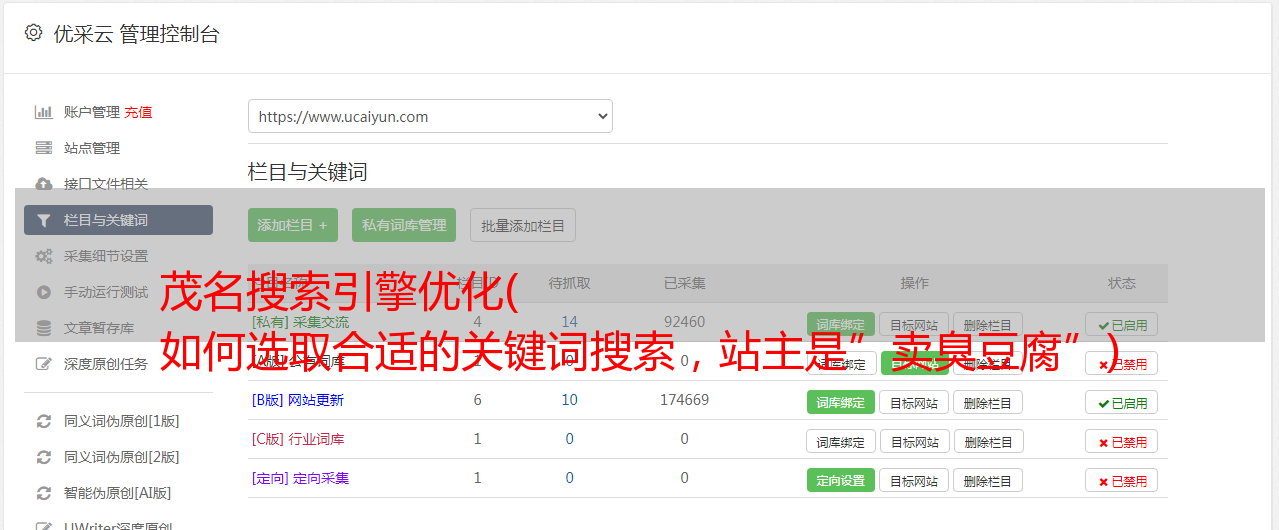This screenshot has height=530, width=1279.
Task: Open 接口文件相关 menu item
Action: click(106, 184)
